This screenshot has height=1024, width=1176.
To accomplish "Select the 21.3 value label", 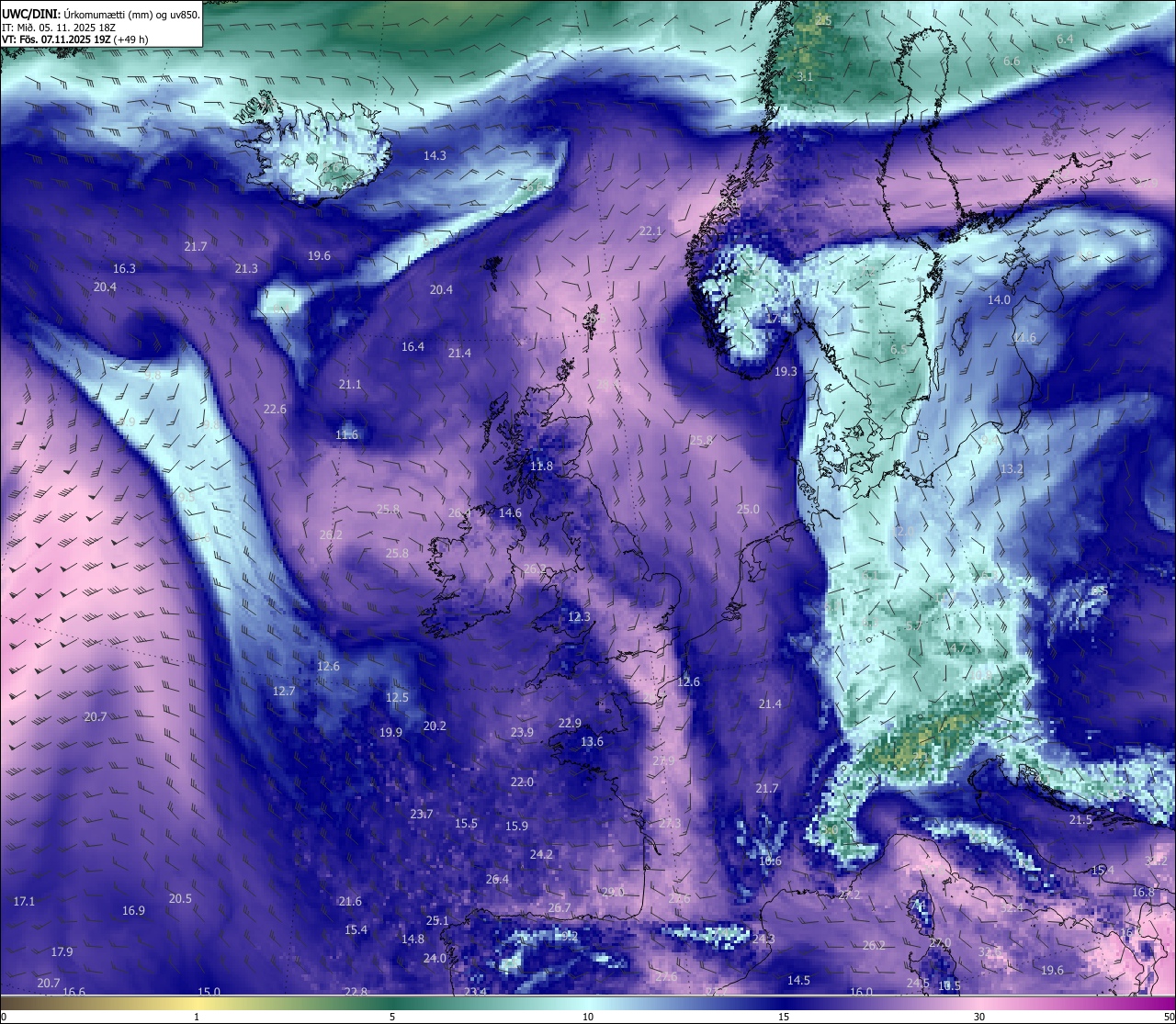I will tap(246, 269).
